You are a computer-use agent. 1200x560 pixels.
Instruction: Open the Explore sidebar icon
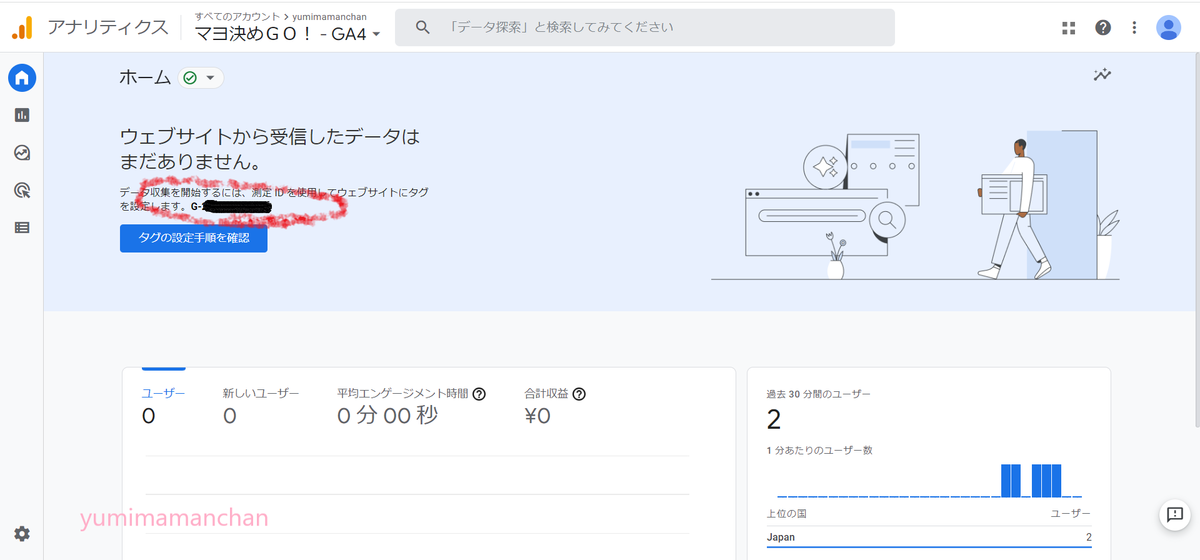[22, 153]
